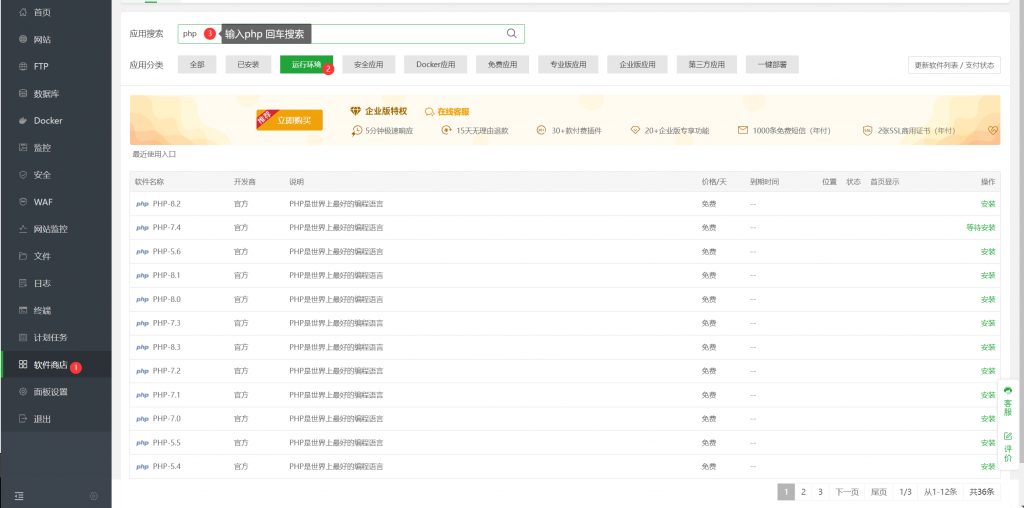Click the 终端 terminal icon in sidebar
This screenshot has width=1024, height=508.
23,310
